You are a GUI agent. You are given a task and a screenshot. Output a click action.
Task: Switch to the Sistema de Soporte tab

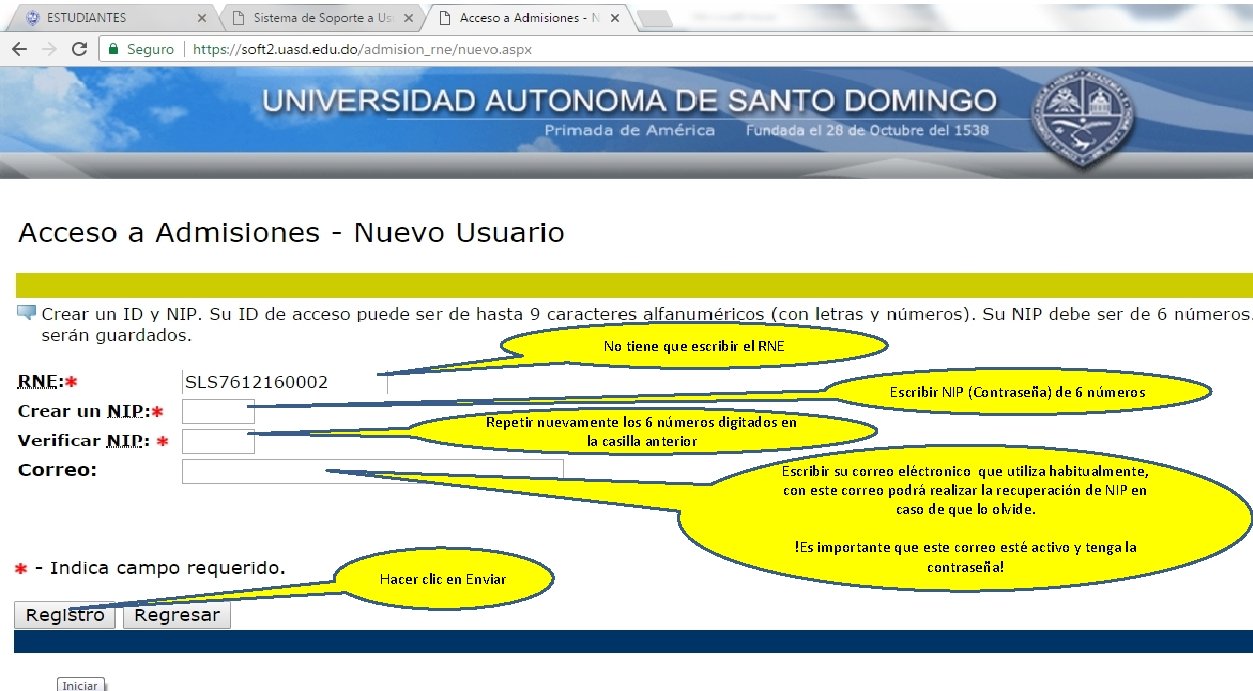pos(320,18)
